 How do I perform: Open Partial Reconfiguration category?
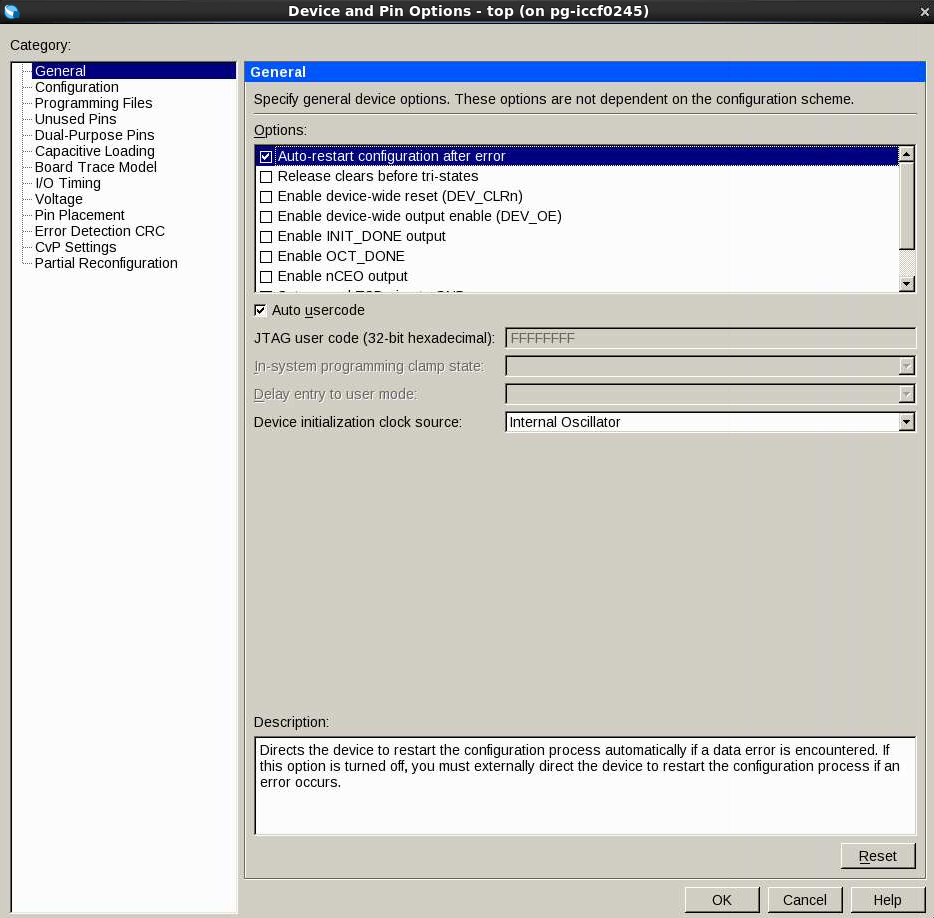click(x=106, y=263)
